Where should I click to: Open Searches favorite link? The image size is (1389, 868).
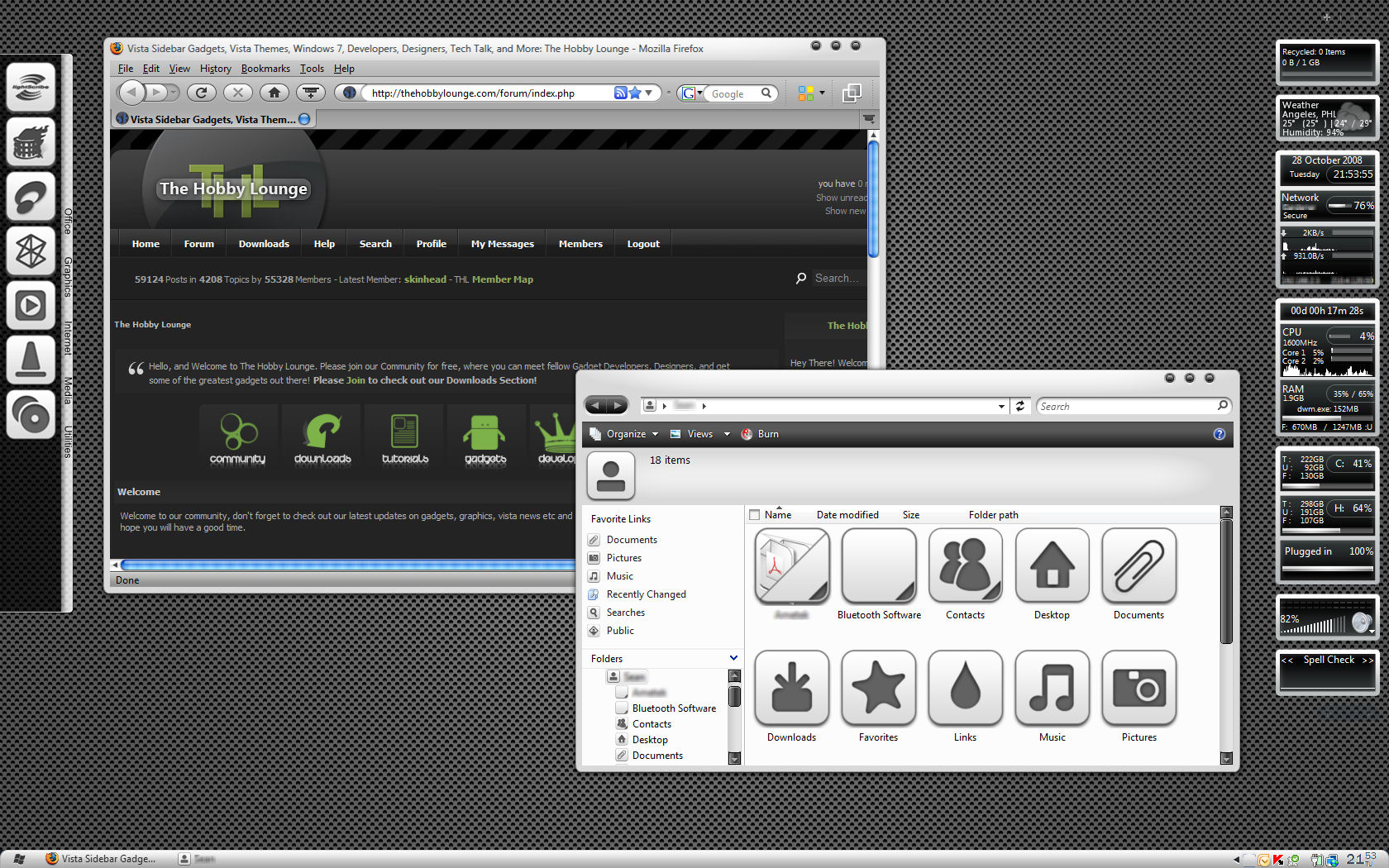pyautogui.click(x=625, y=613)
